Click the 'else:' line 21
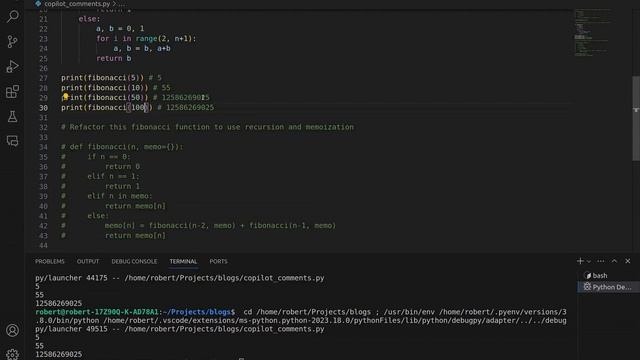Viewport: 640px width, 360px height. 89,19
